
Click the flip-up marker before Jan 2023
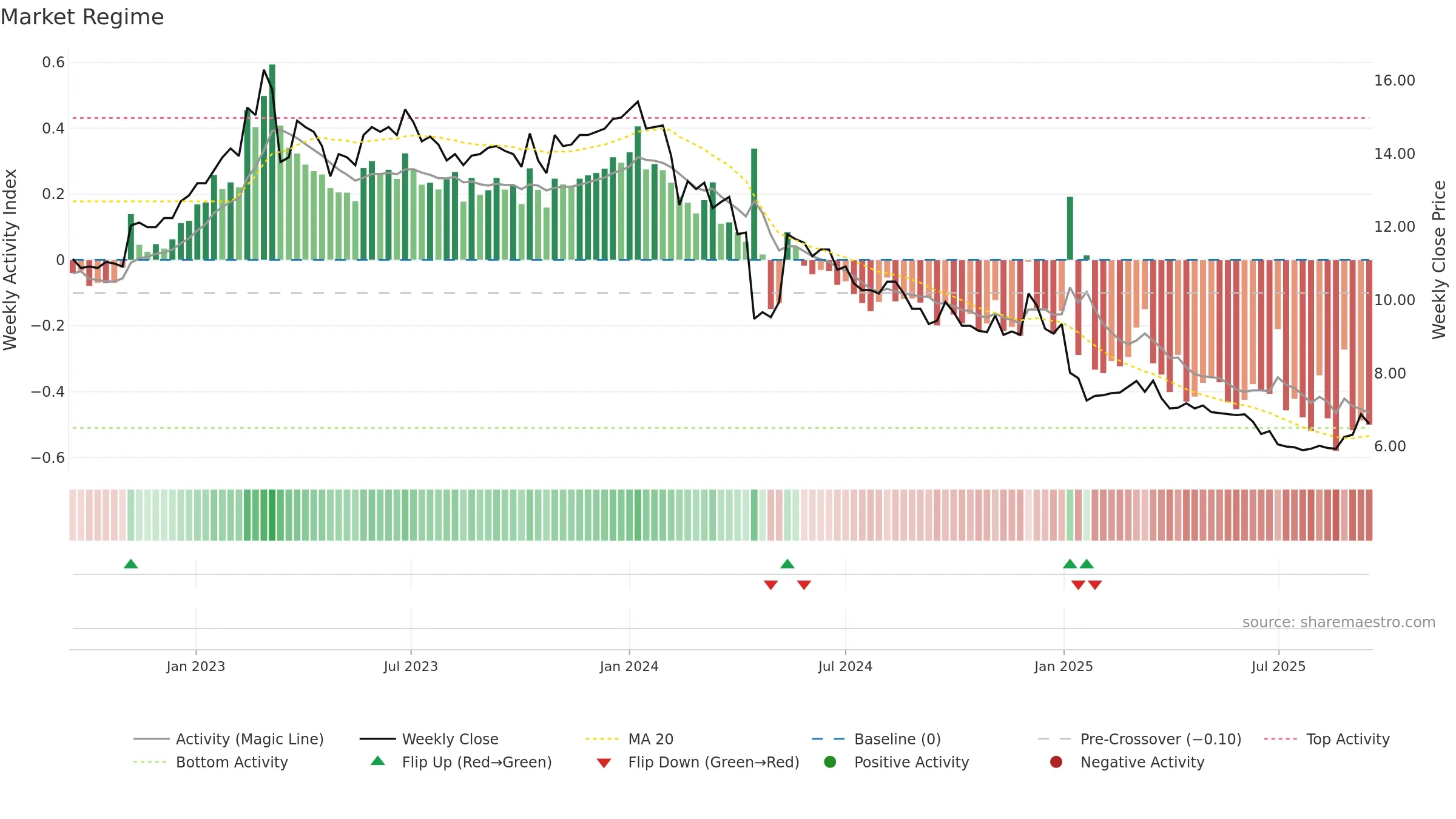pos(130,564)
